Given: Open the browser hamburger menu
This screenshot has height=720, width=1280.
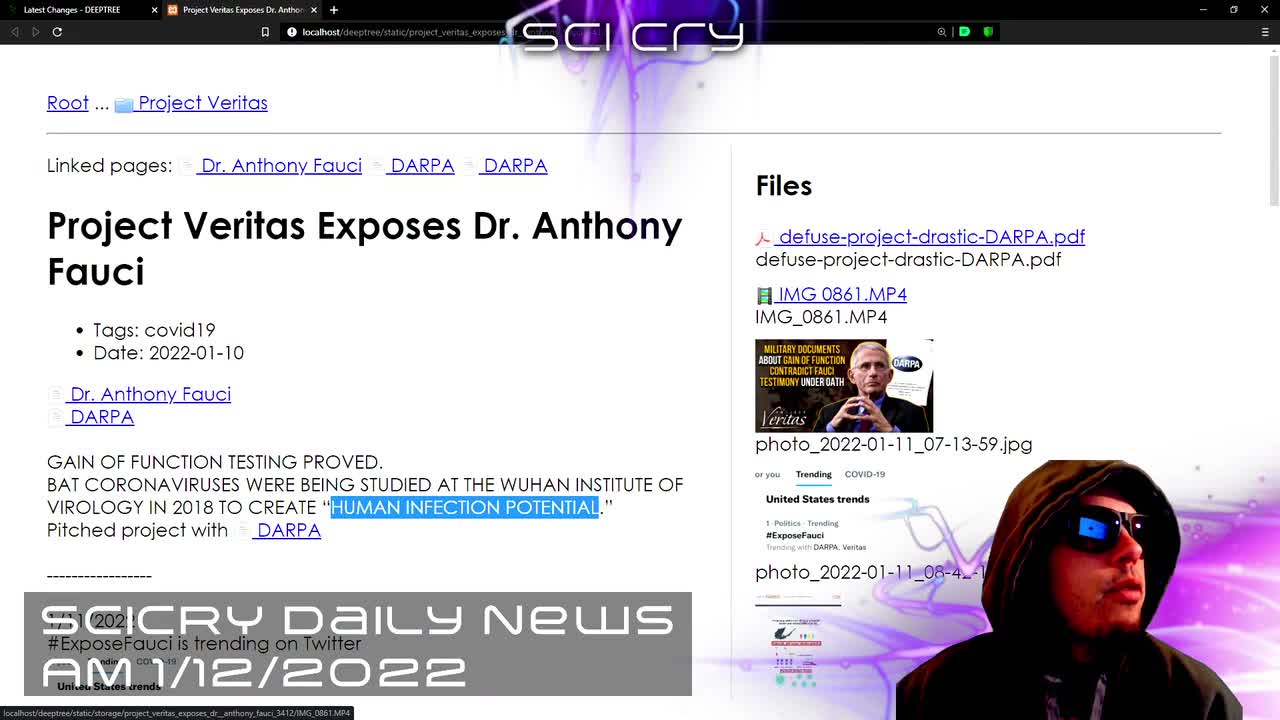Looking at the screenshot, I should click(x=1265, y=32).
